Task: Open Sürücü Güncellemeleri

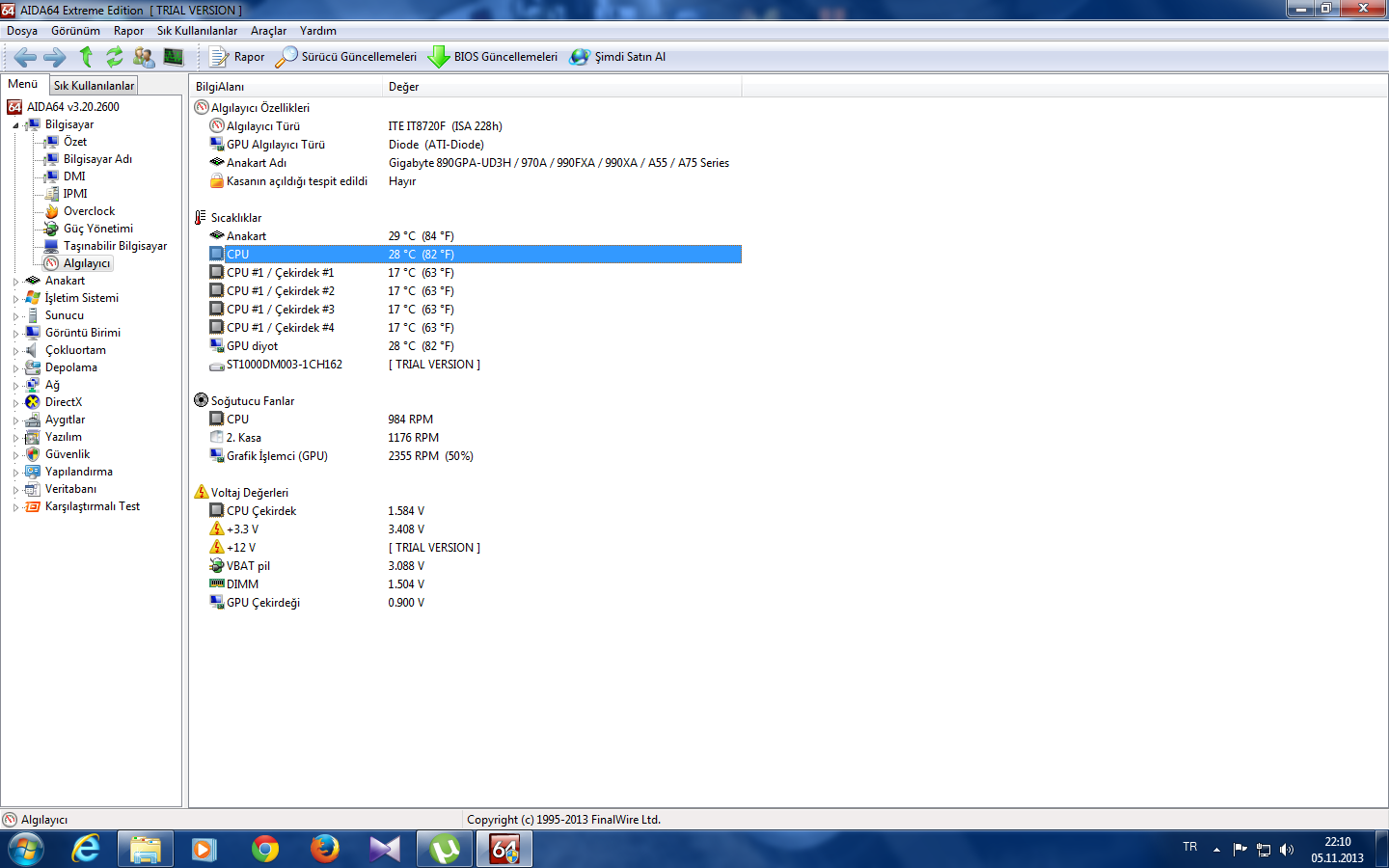Action: tap(346, 57)
